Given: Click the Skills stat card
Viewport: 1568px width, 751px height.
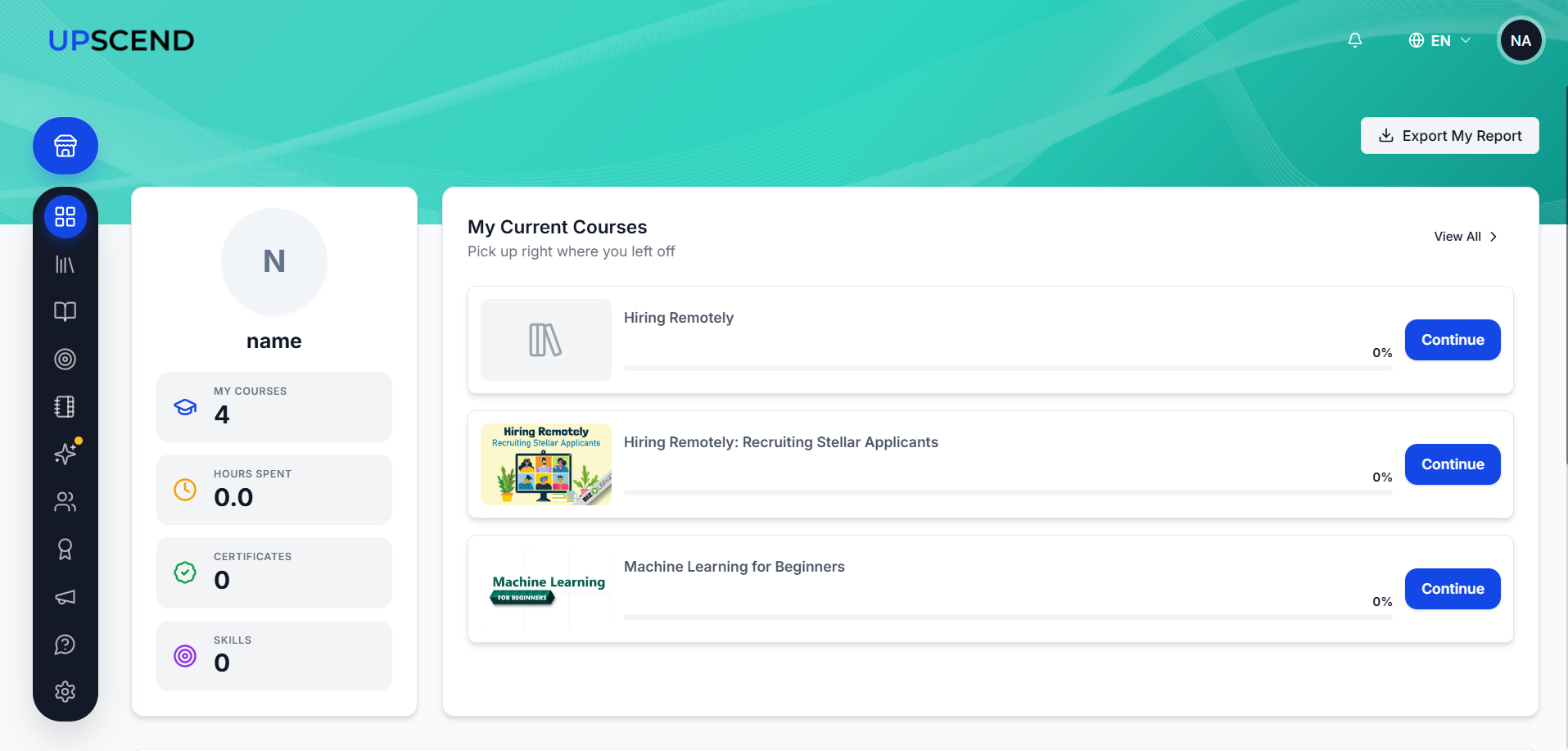Looking at the screenshot, I should pos(274,656).
